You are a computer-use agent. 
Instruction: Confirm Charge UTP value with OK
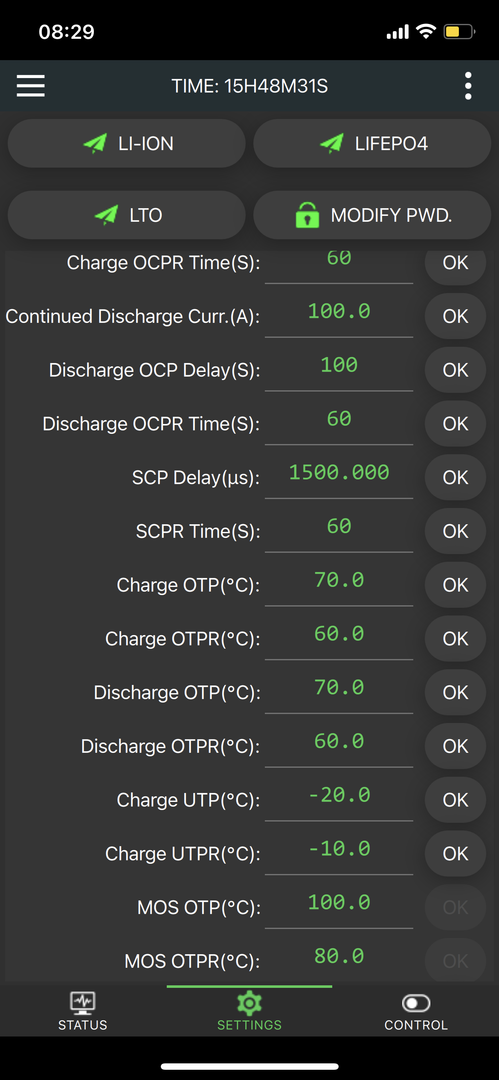(456, 800)
